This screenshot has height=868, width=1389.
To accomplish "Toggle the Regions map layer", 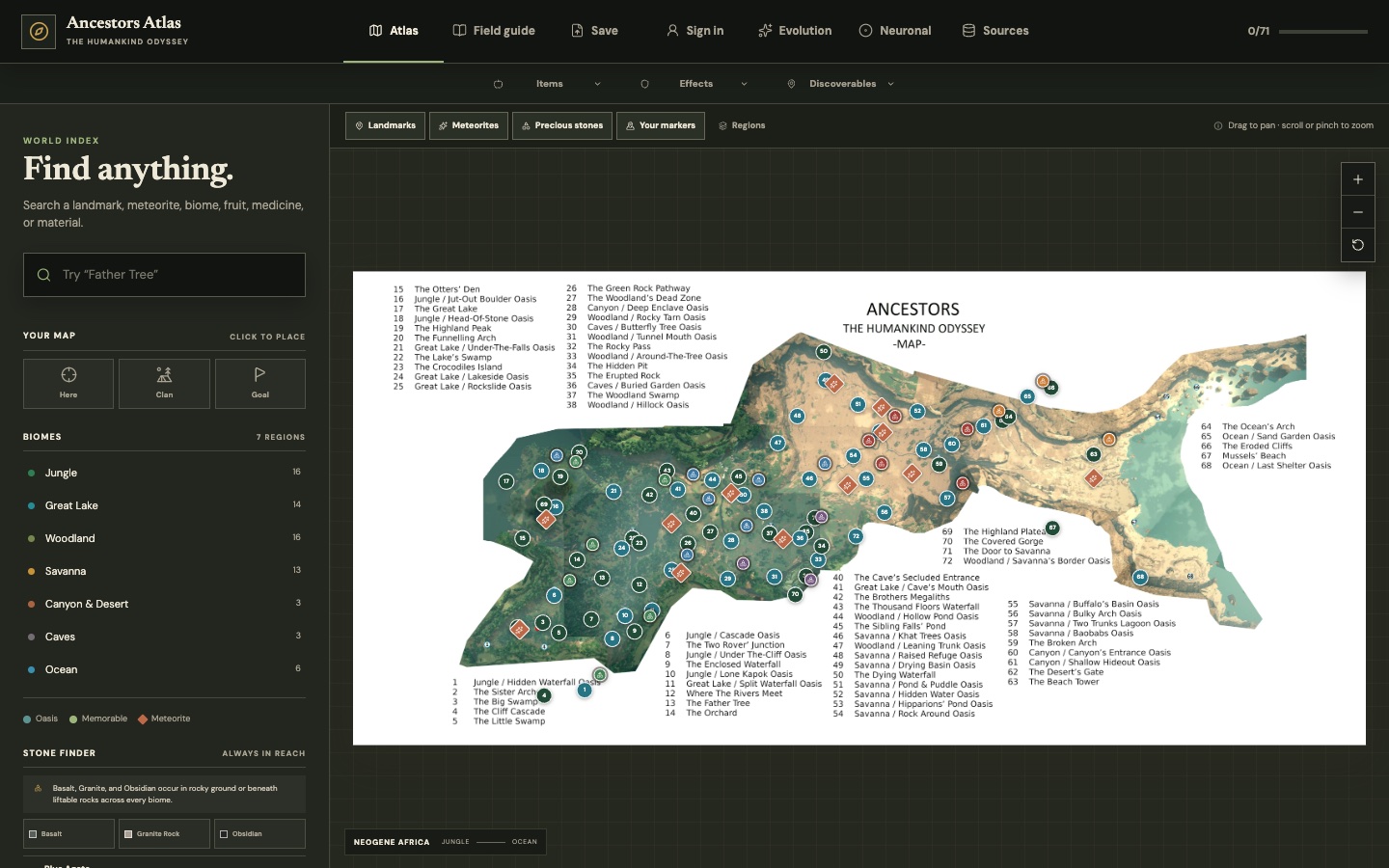I will (742, 125).
